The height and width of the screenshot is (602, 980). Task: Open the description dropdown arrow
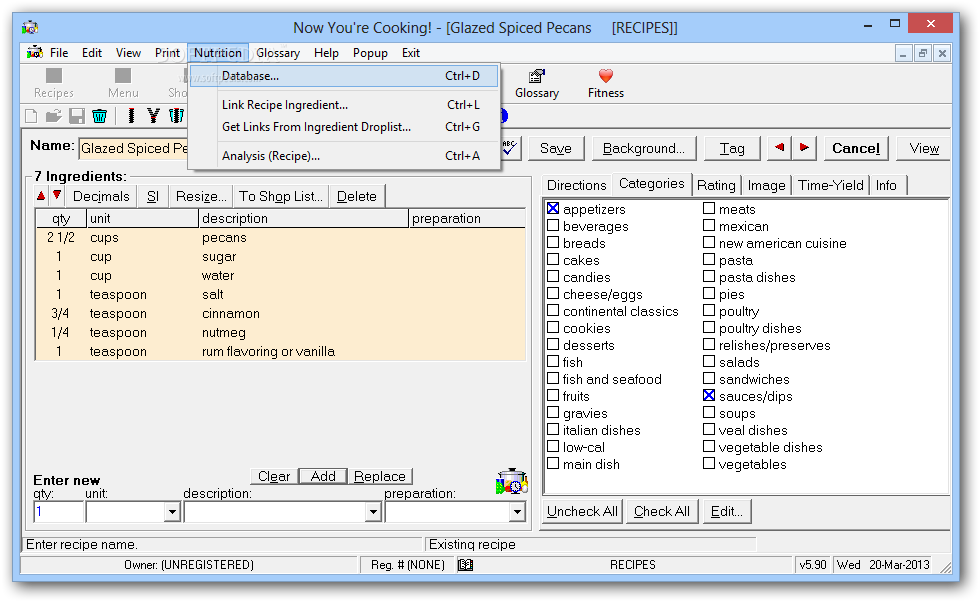[373, 512]
